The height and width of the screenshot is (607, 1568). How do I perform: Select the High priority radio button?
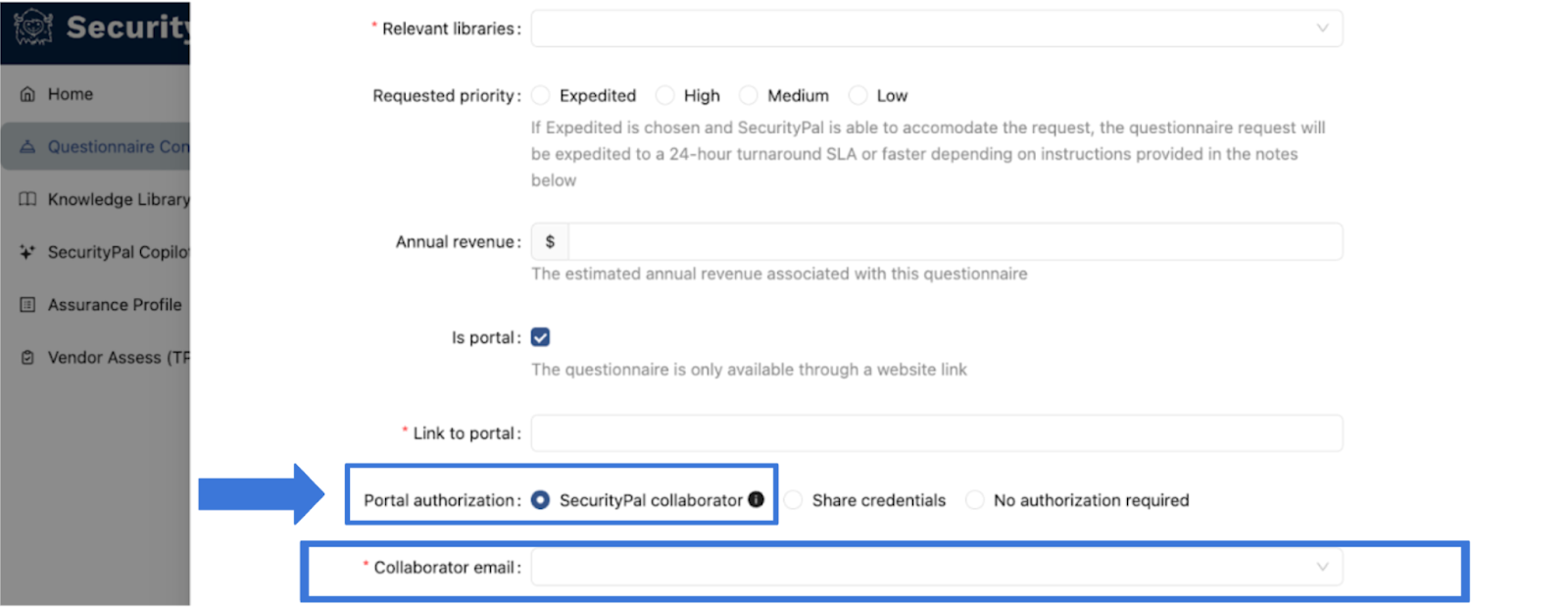[x=665, y=95]
